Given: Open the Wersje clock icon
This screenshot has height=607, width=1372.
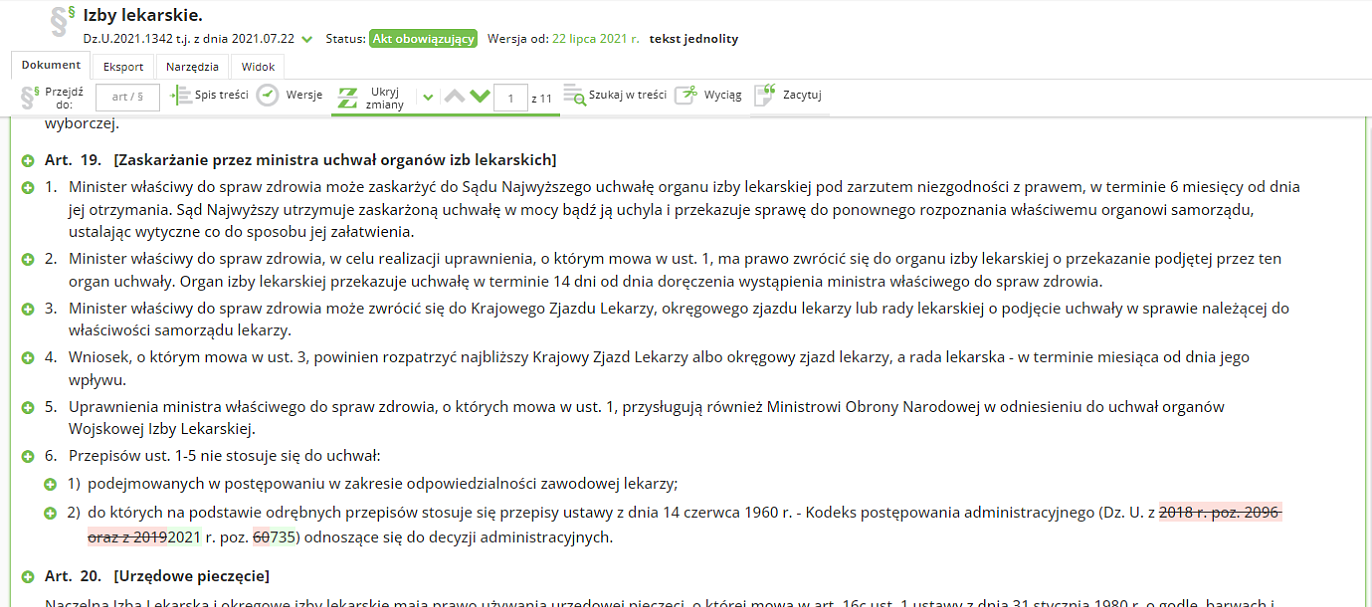Looking at the screenshot, I should pos(267,96).
